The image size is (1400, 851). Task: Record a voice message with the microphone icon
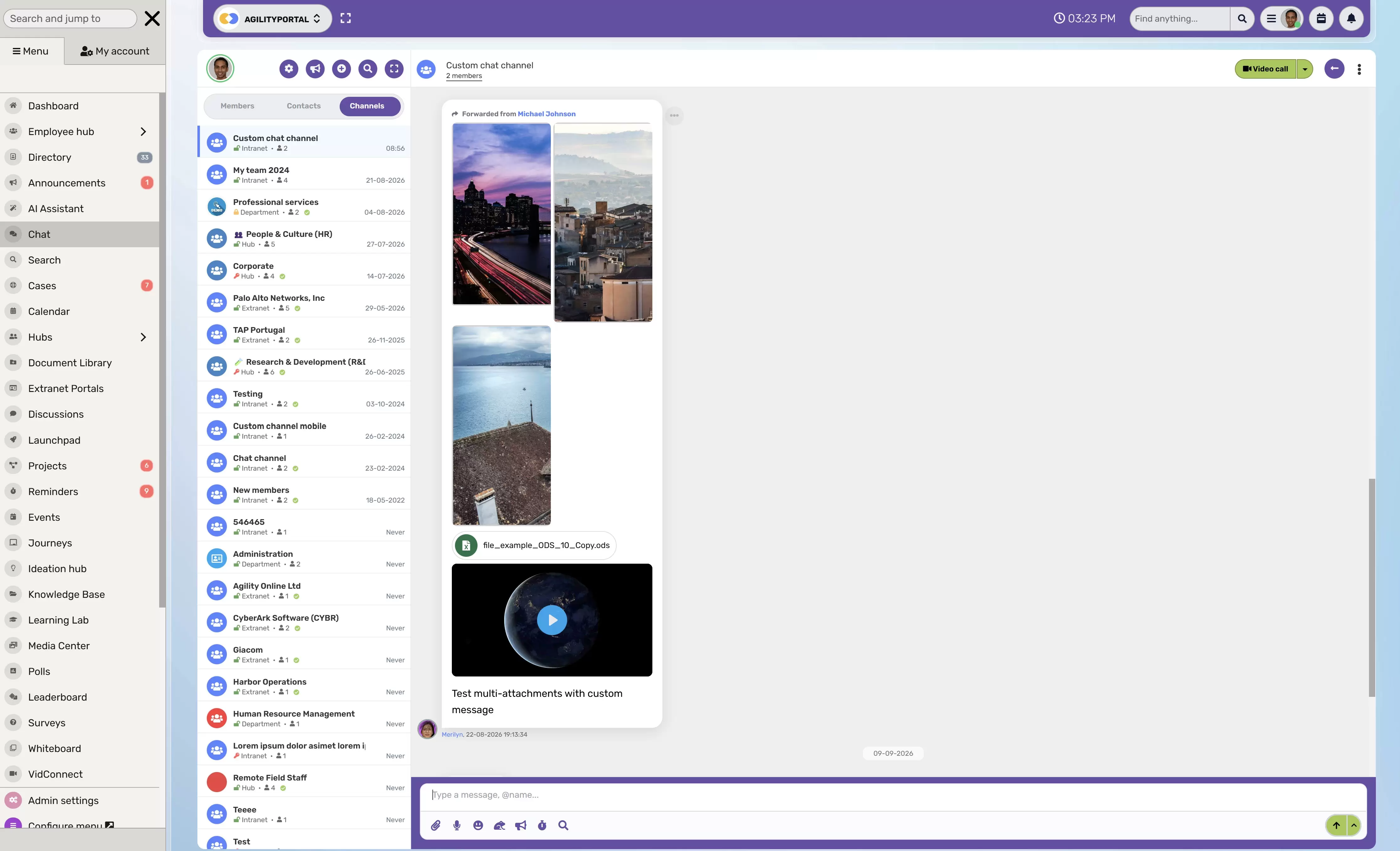pos(457,825)
